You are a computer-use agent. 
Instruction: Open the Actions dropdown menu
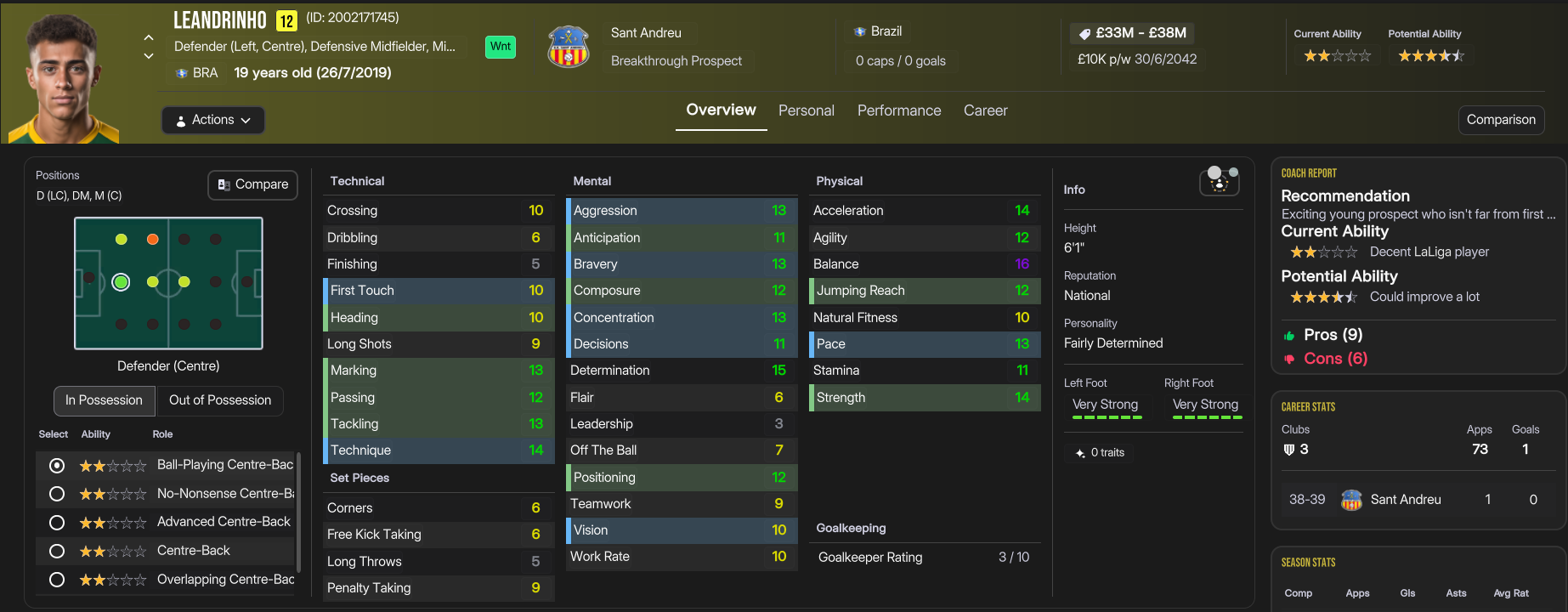[213, 120]
